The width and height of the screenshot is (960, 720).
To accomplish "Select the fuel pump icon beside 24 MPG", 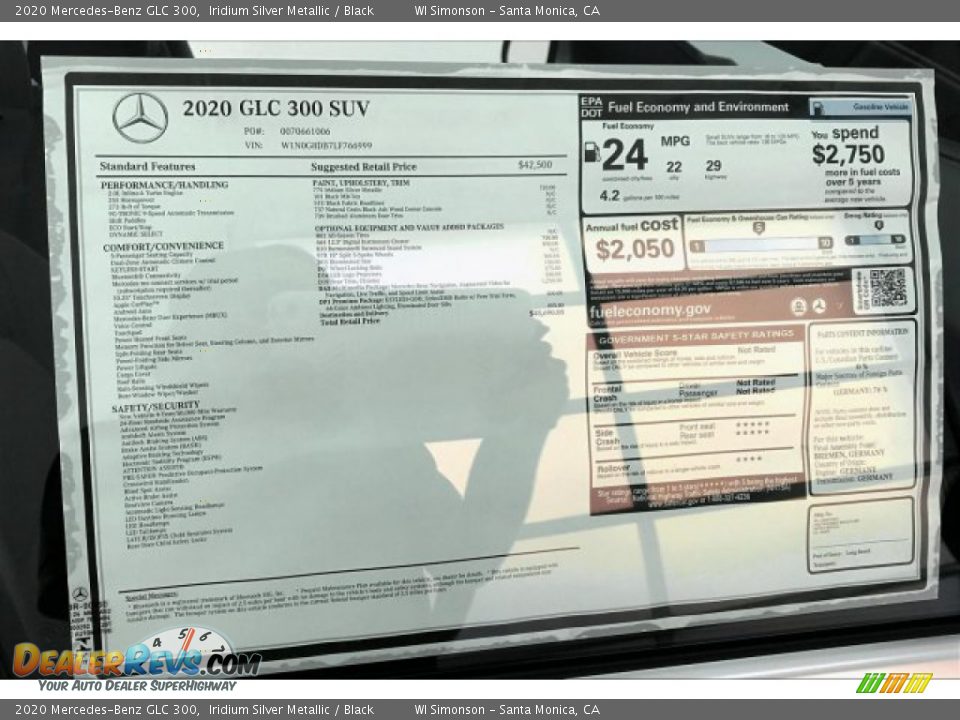I will [x=590, y=152].
